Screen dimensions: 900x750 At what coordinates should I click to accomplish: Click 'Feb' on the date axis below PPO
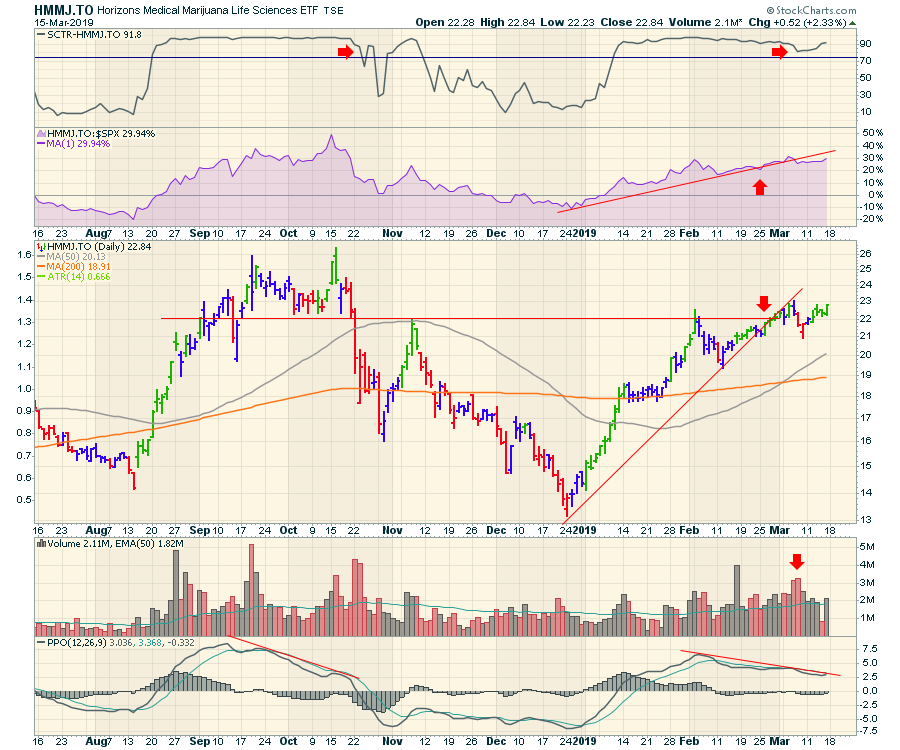689,741
